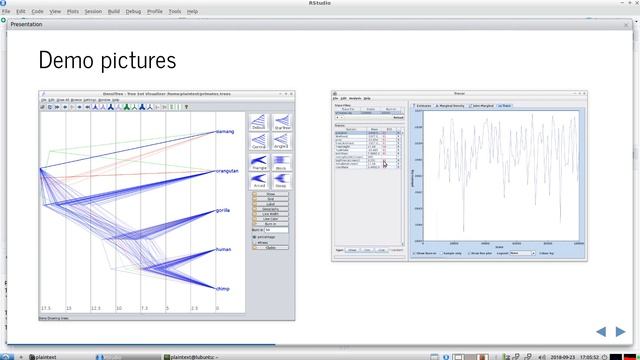Click the siamang taxon label
Image resolution: width=640 pixels, height=360 pixels.
225,131
